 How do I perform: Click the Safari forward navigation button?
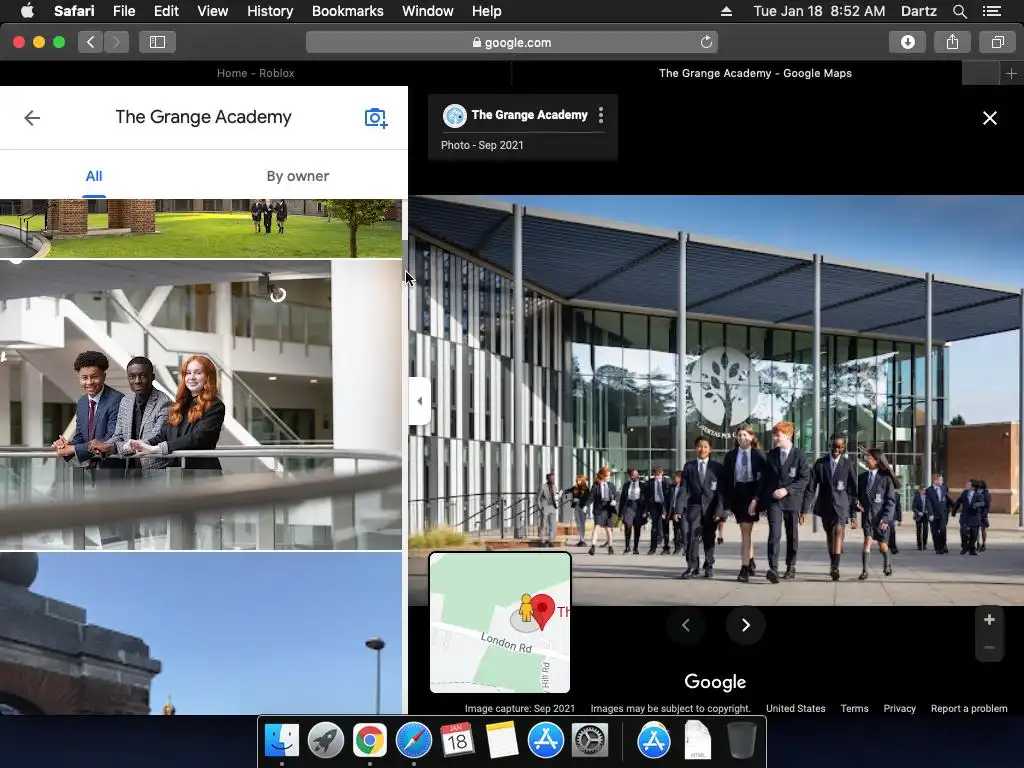(x=116, y=42)
